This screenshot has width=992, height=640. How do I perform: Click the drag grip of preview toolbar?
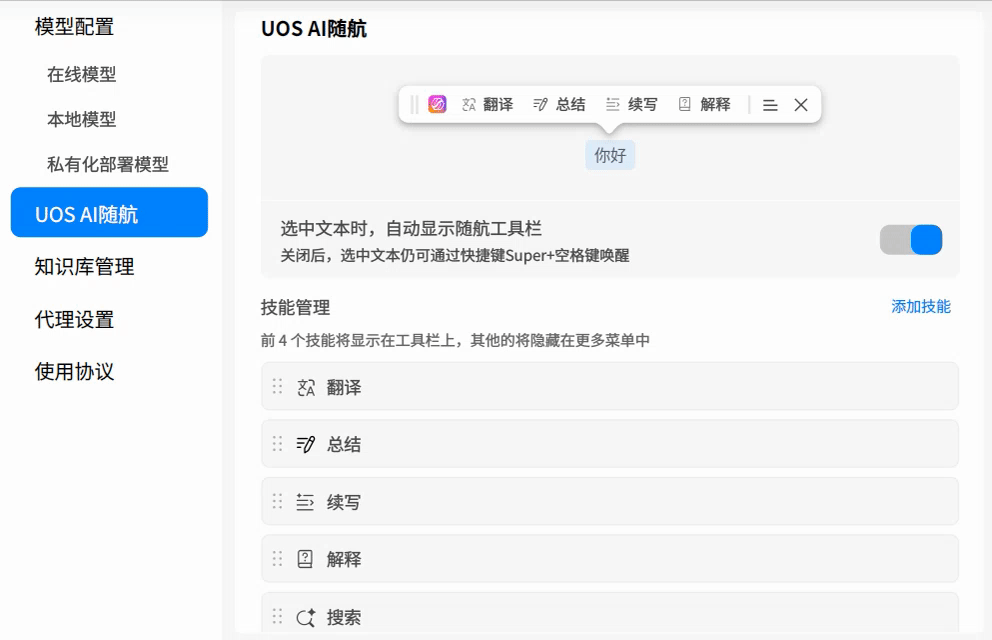click(414, 104)
